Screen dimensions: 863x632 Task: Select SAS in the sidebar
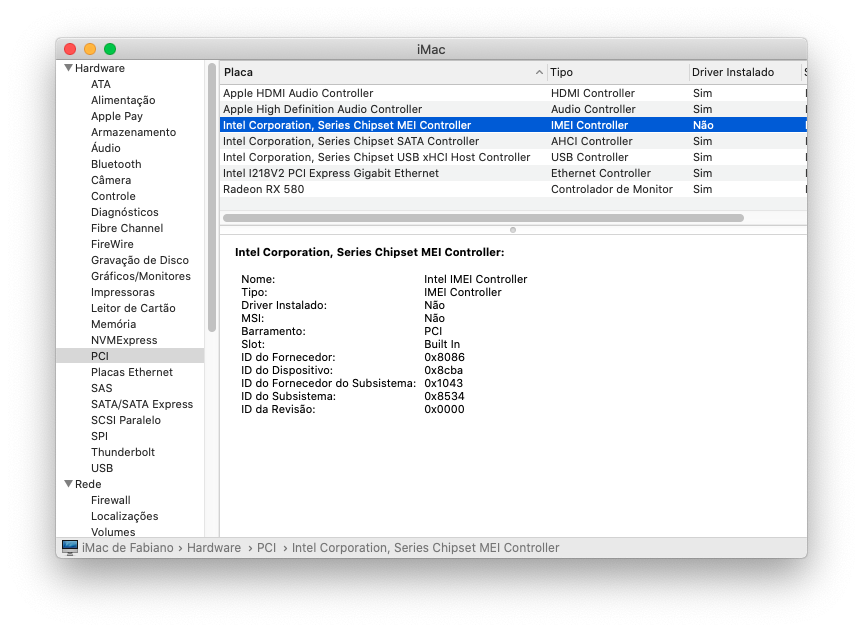[x=102, y=388]
